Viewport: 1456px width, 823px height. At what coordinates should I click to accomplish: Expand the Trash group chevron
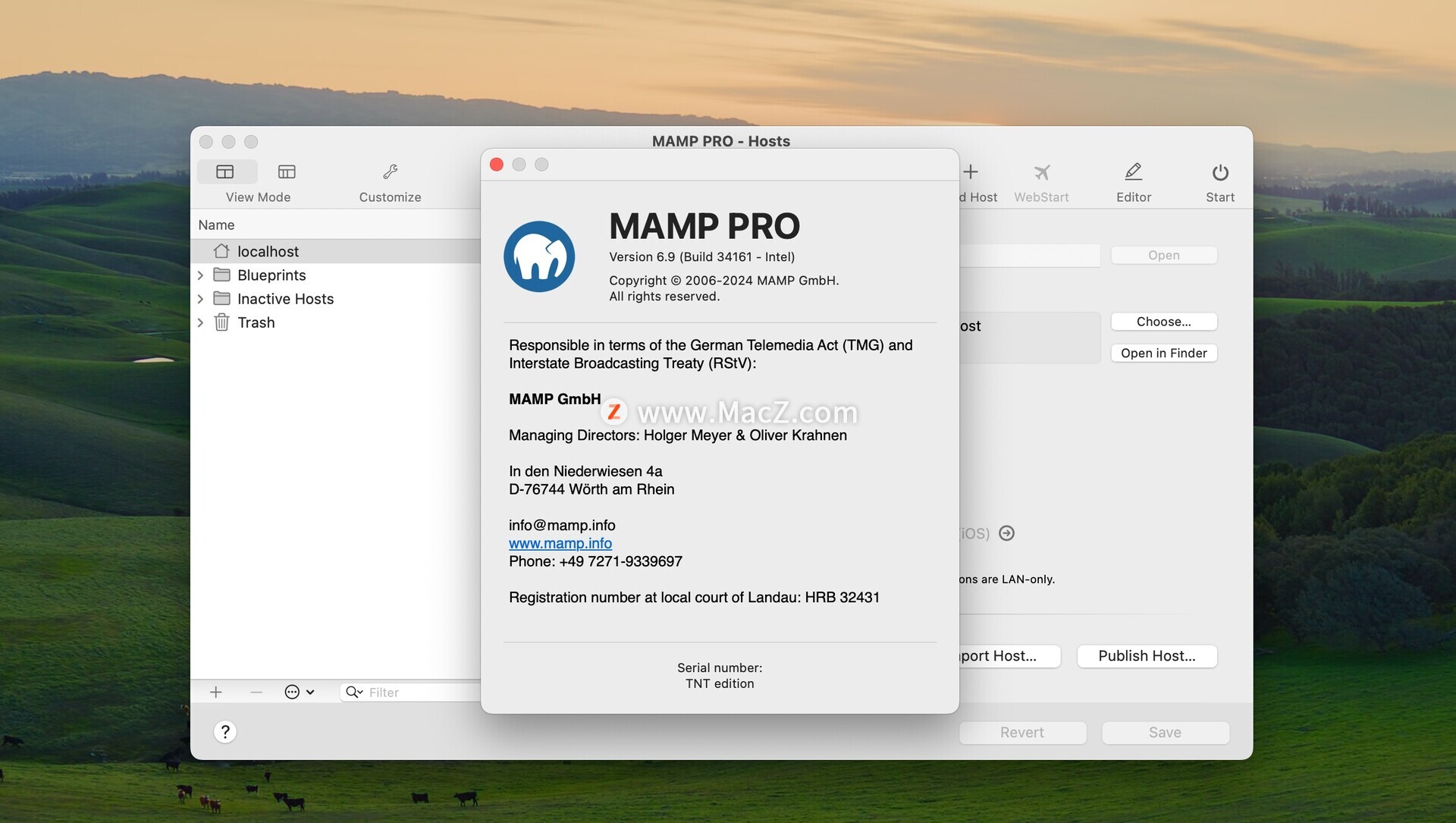[x=200, y=322]
